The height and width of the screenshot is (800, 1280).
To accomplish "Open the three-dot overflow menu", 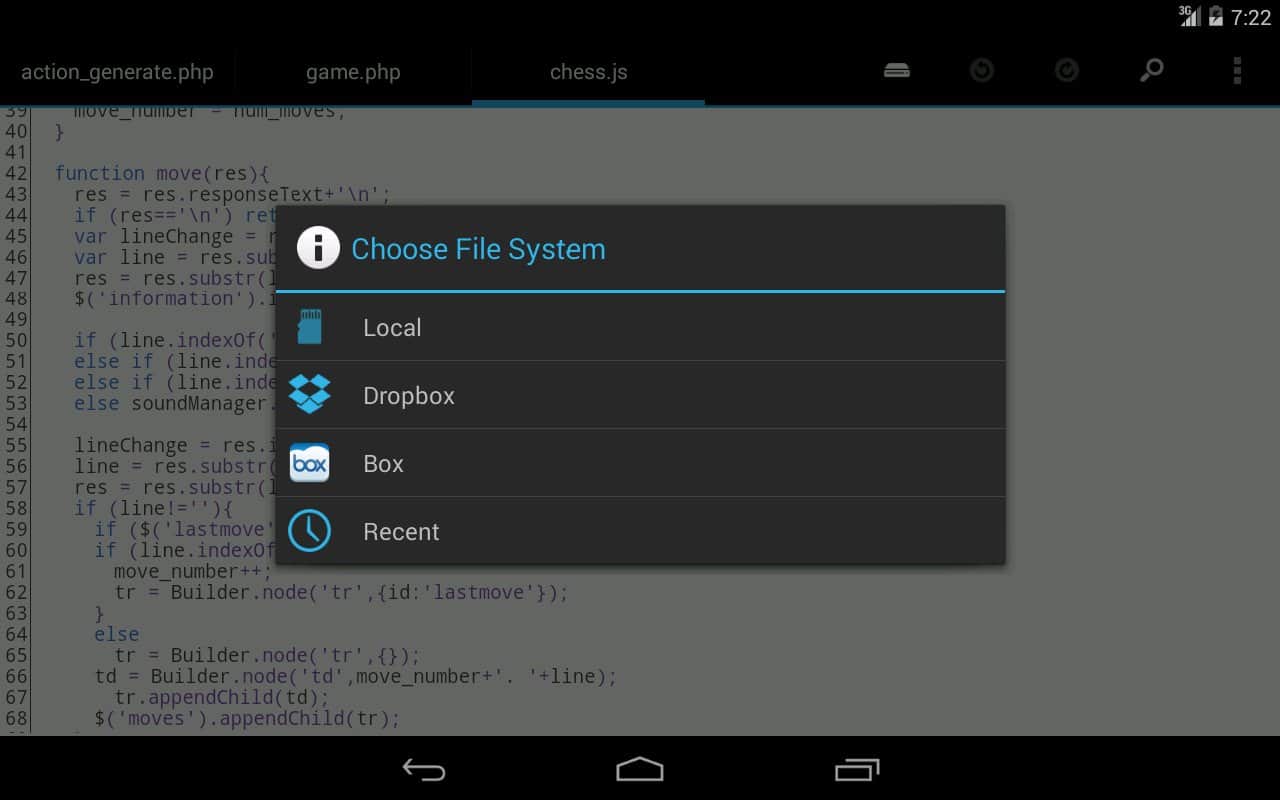I will [x=1237, y=71].
